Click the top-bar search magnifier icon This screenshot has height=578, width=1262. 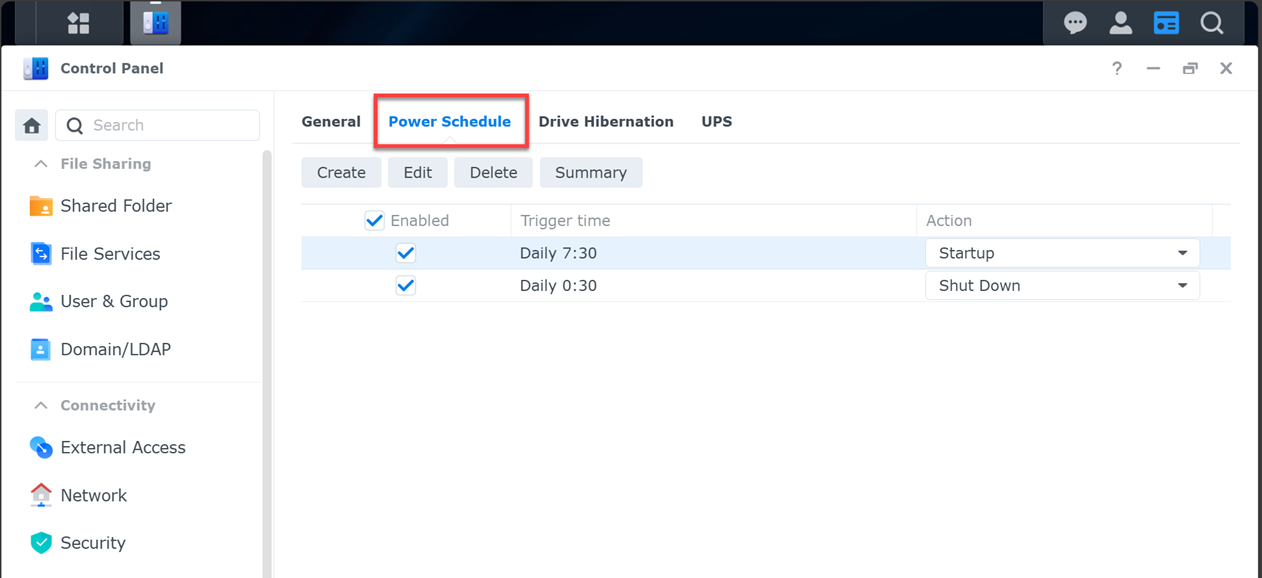pyautogui.click(x=1212, y=23)
